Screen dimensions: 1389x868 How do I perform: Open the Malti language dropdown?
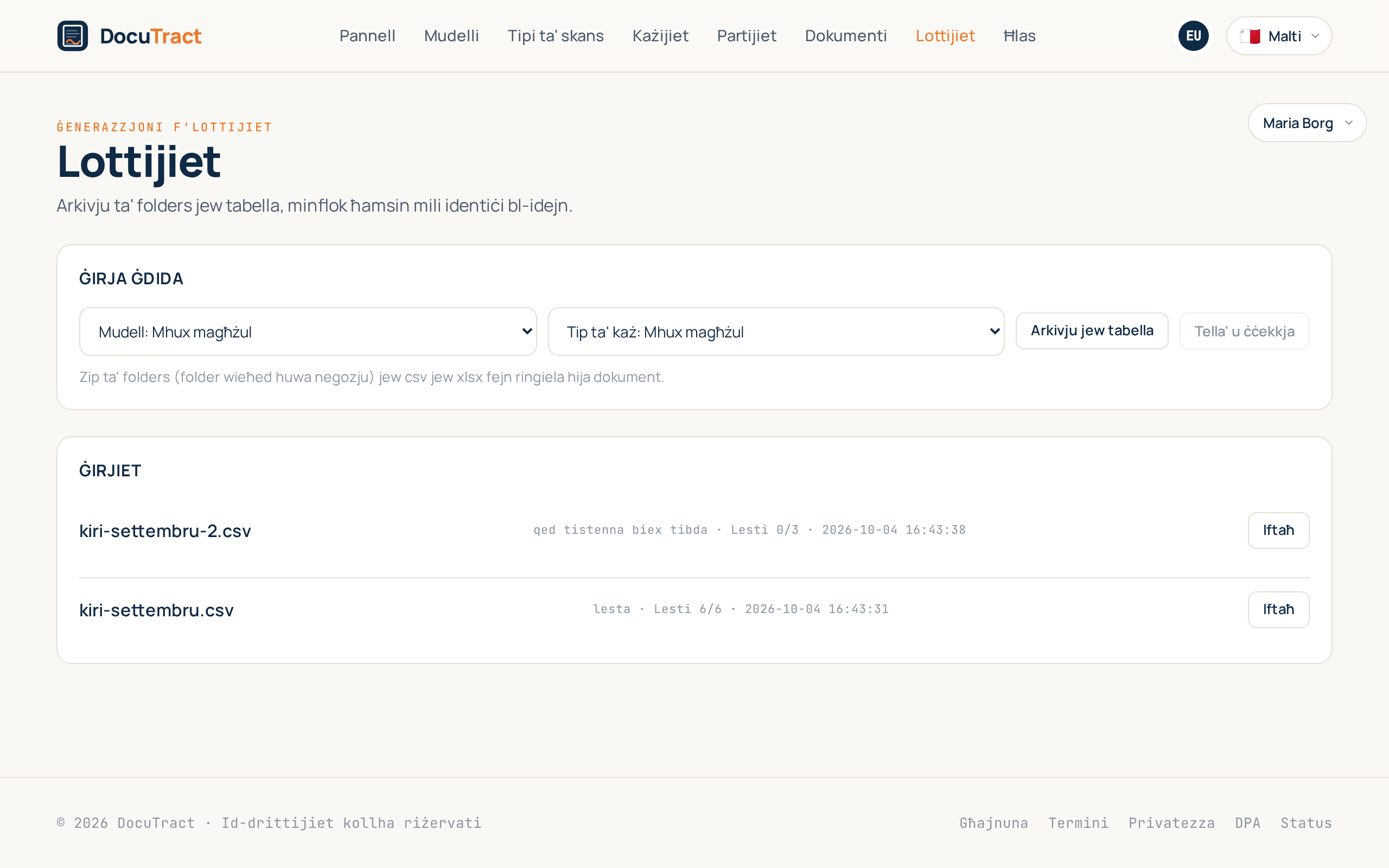pyautogui.click(x=1279, y=36)
